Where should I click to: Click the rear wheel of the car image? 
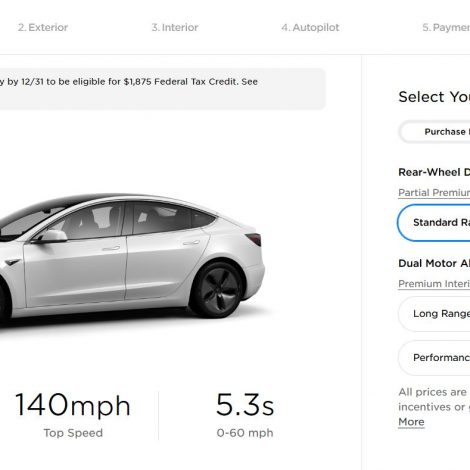[x=219, y=289]
